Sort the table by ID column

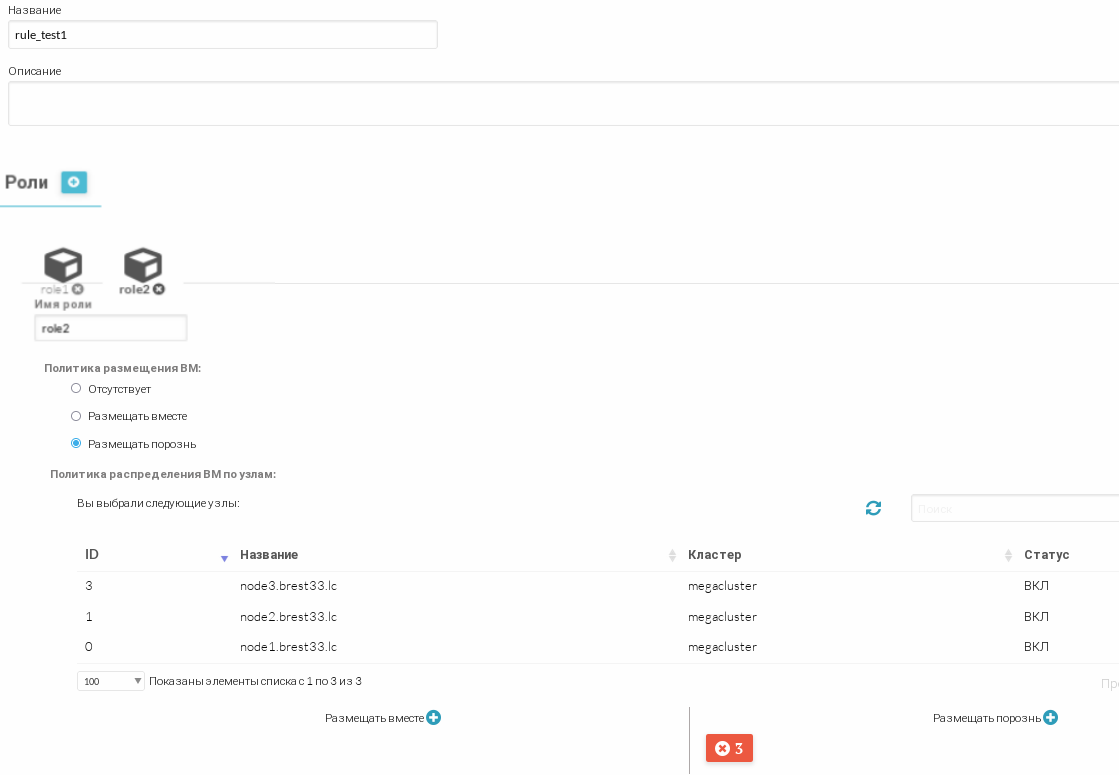click(155, 555)
